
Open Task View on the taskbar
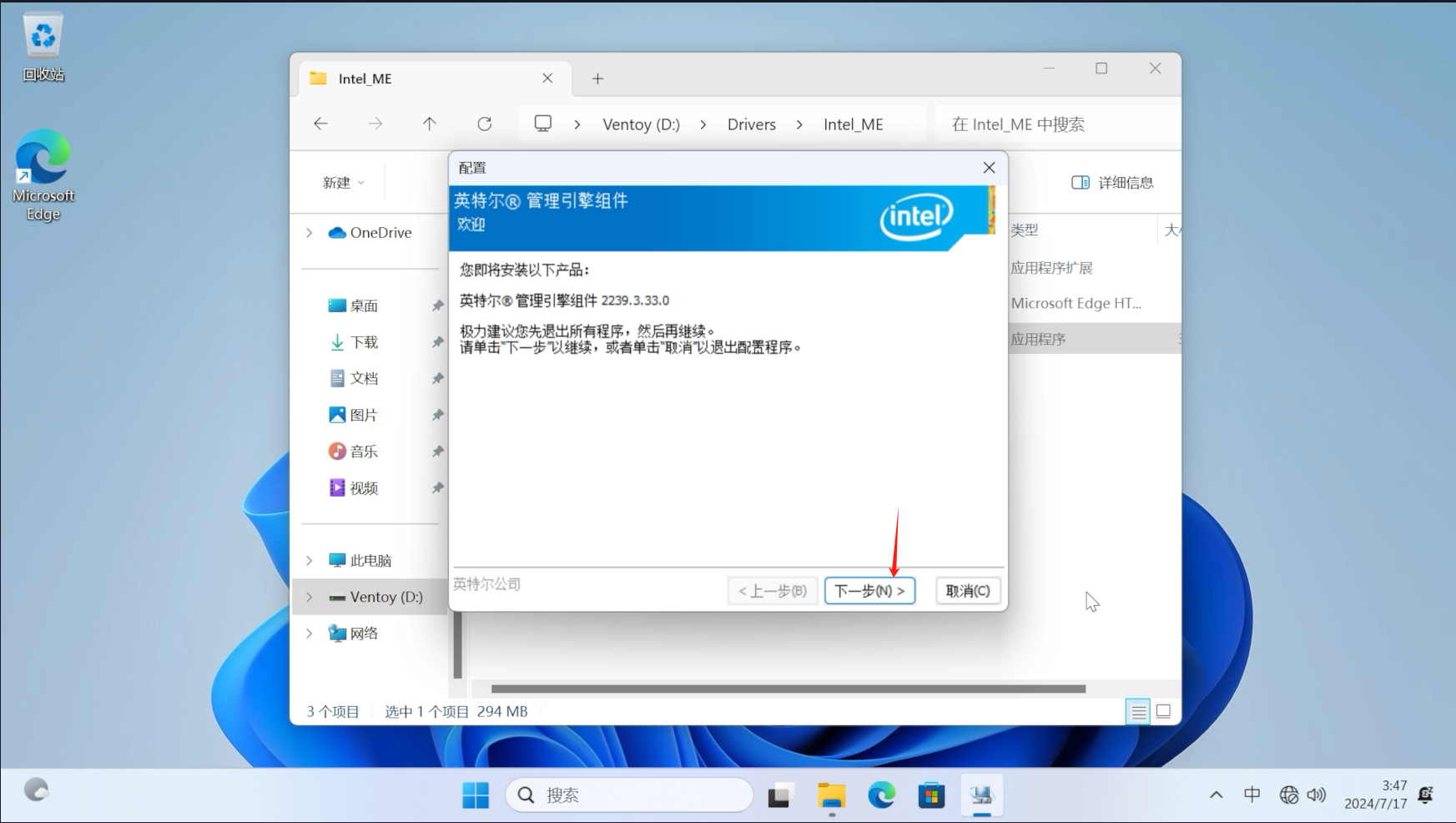(x=779, y=795)
